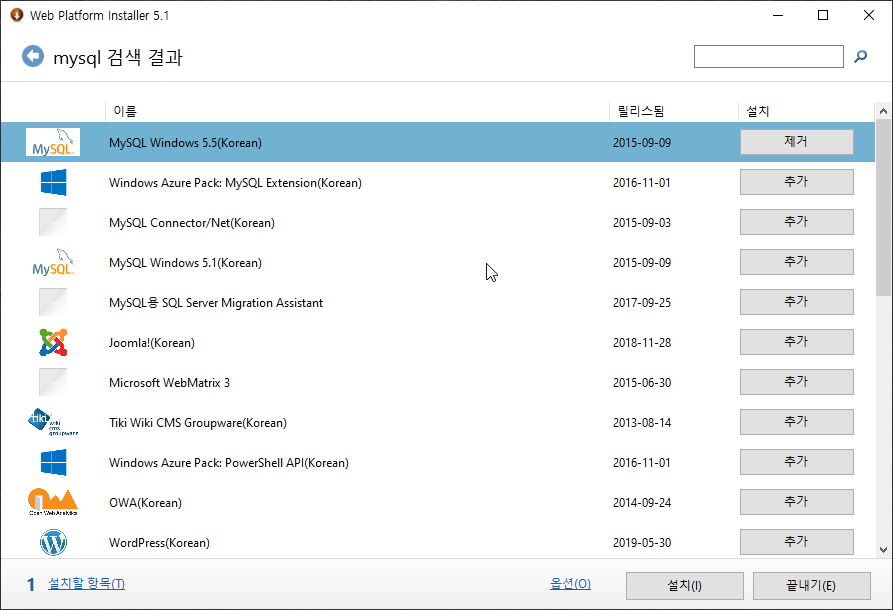Click the list scrollbar down arrow

[x=883, y=550]
